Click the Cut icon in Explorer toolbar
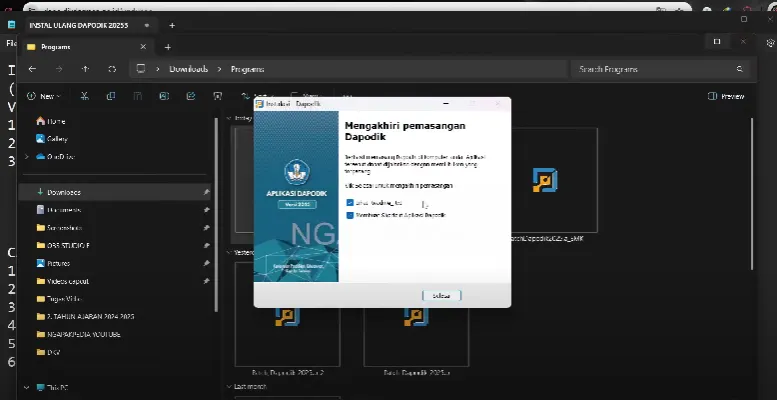The image size is (777, 400). (85, 96)
